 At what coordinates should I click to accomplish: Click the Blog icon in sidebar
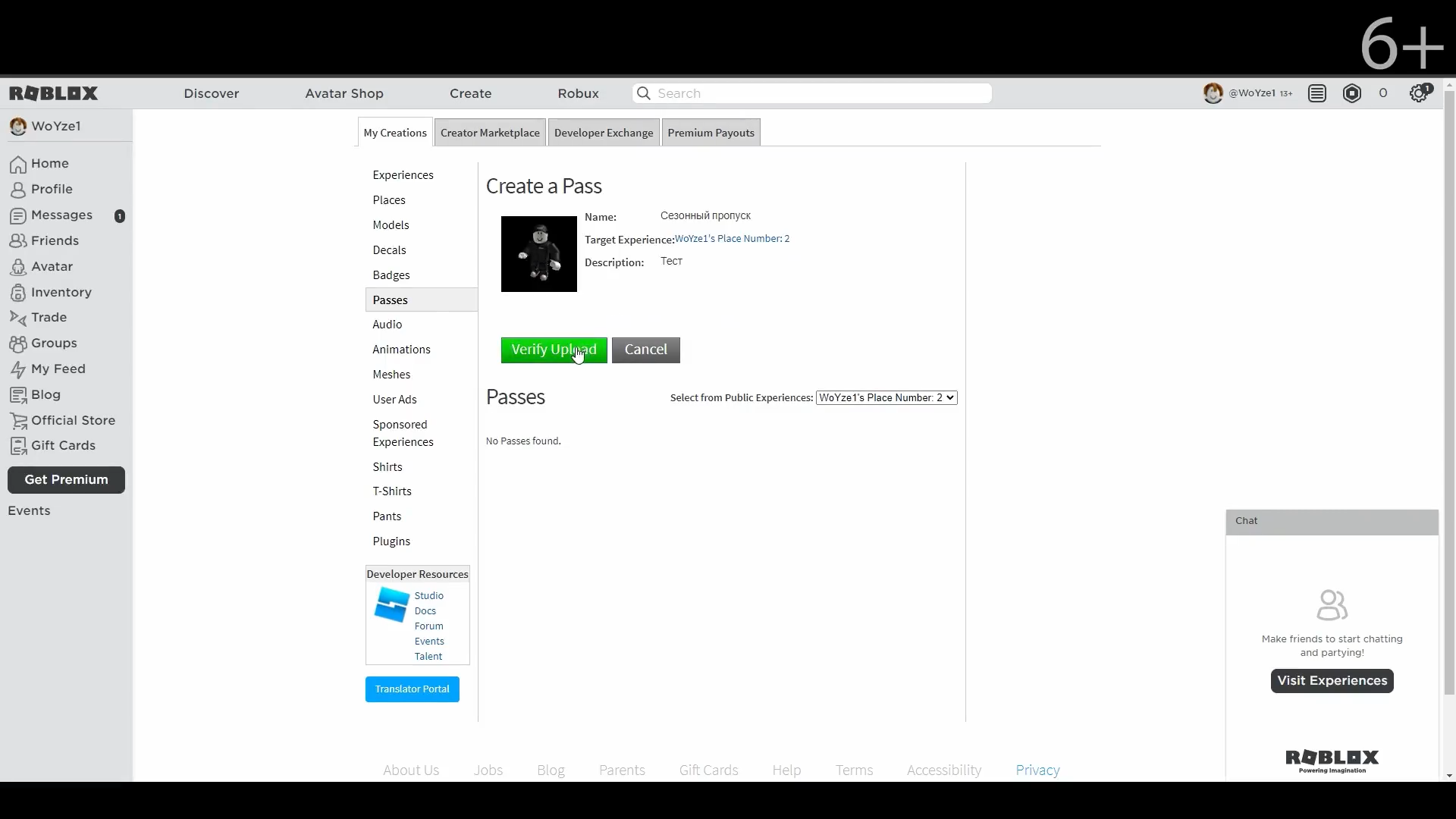(x=18, y=395)
